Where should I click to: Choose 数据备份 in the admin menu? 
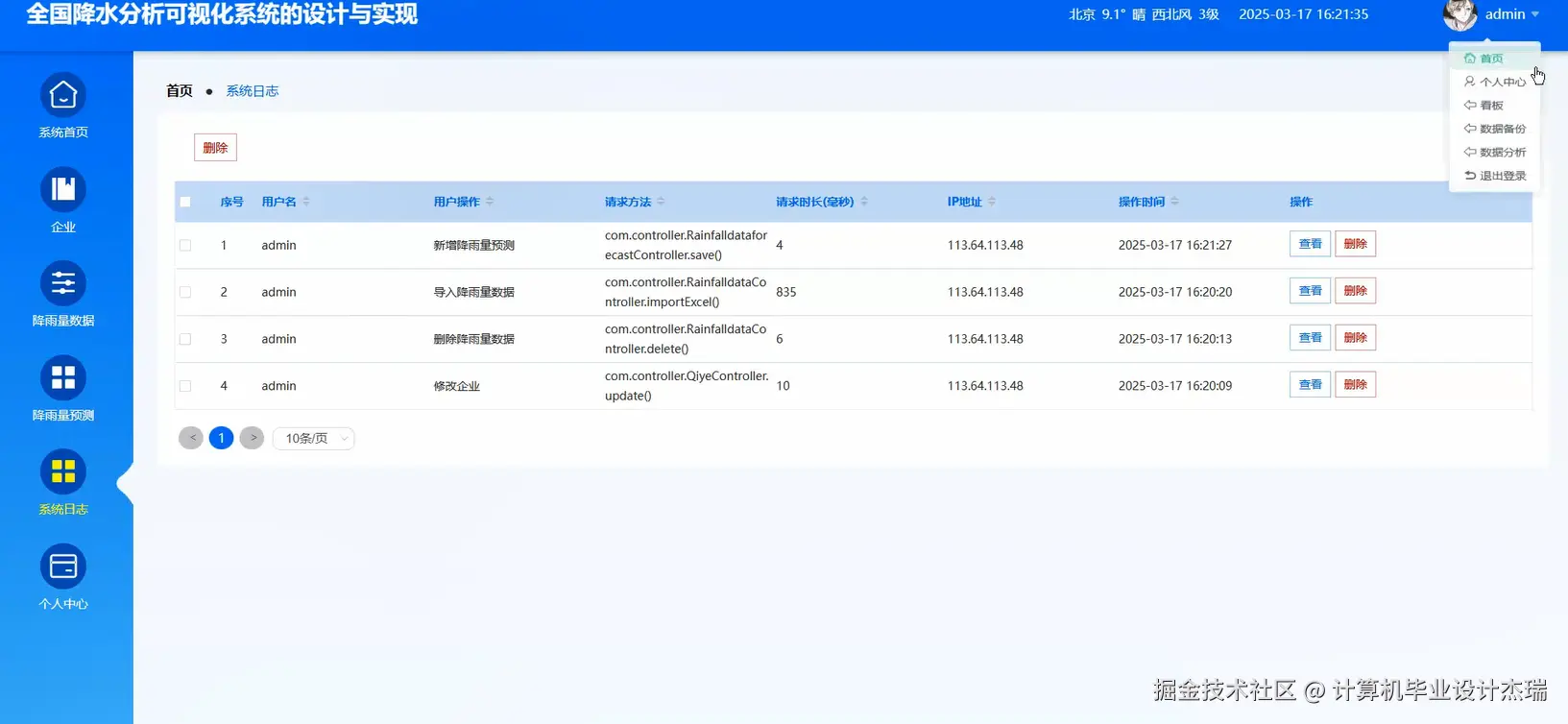[1495, 129]
